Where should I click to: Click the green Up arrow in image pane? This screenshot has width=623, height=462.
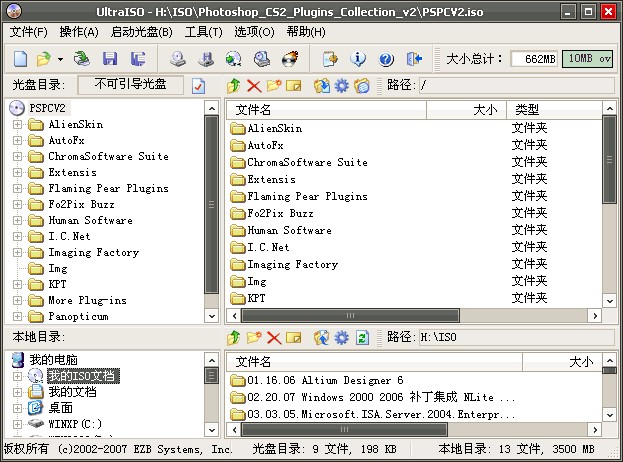tap(234, 87)
